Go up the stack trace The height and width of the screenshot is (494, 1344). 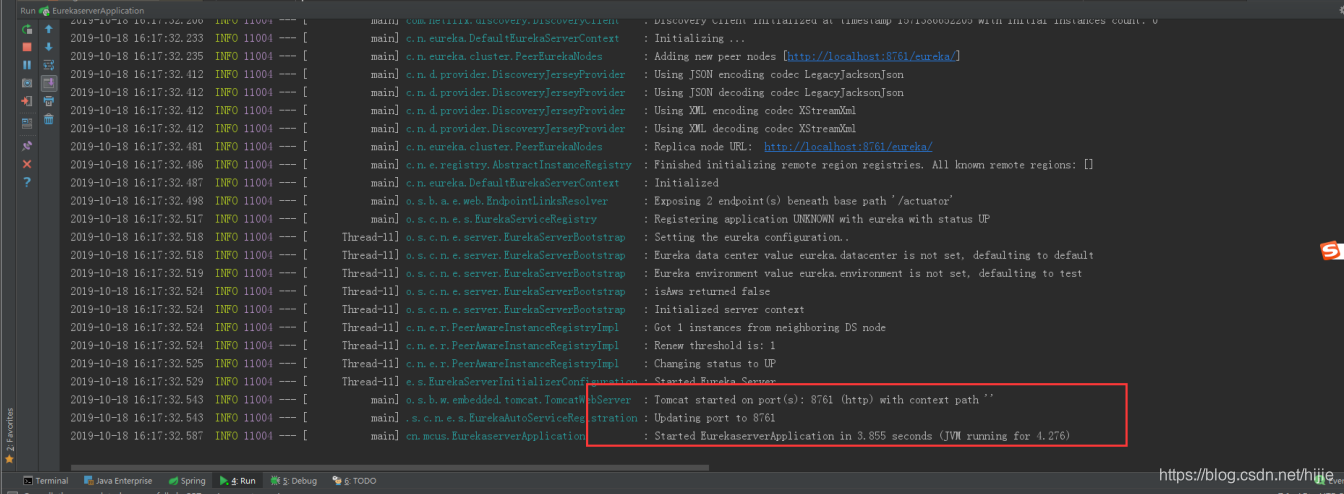pos(48,30)
